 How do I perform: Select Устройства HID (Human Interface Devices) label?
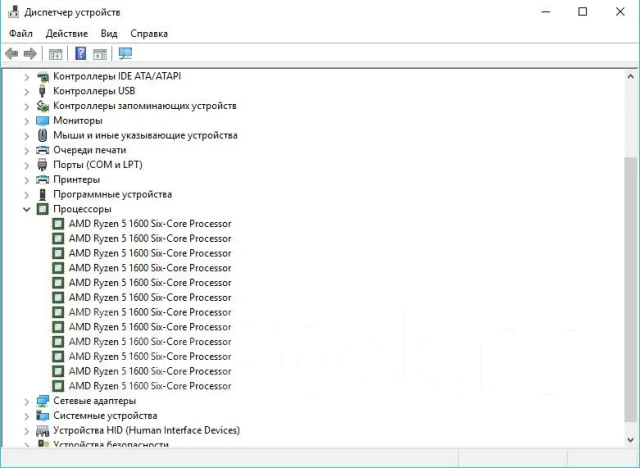(147, 430)
